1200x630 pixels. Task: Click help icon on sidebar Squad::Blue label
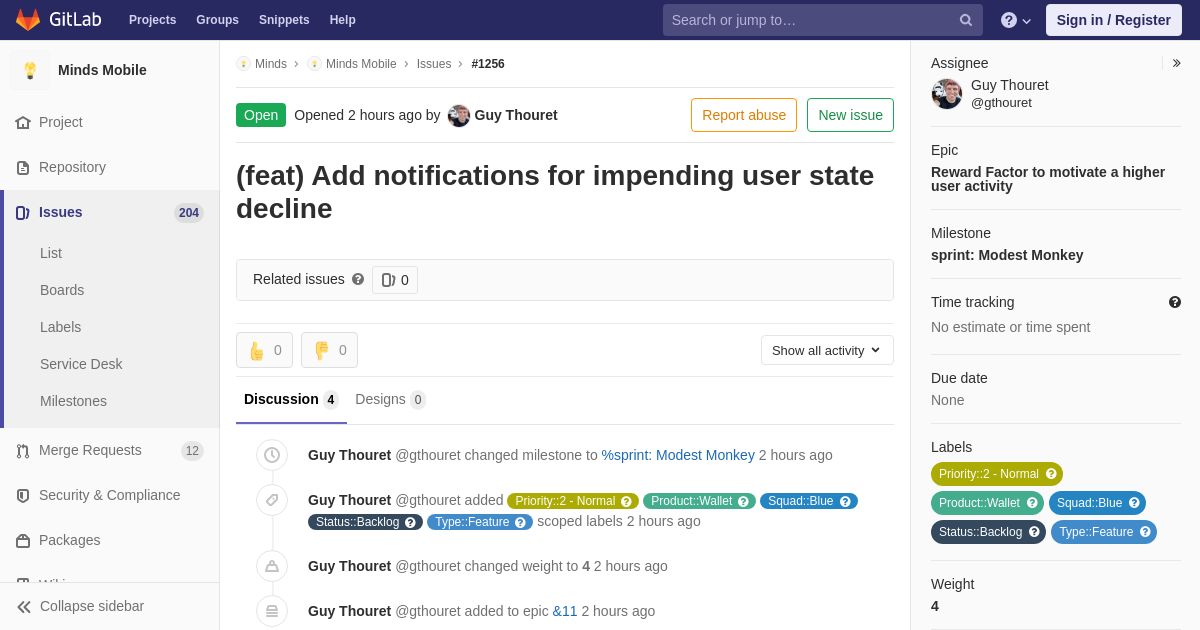[x=1134, y=503]
